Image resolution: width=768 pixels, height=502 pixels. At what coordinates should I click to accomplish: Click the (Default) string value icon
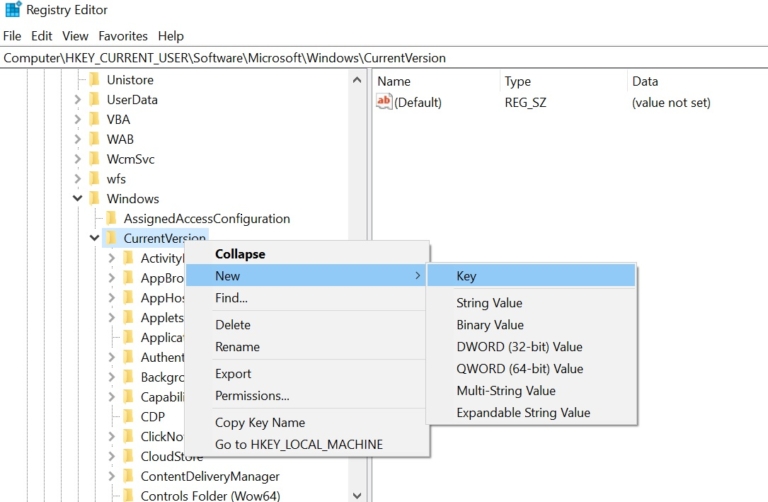click(x=384, y=101)
